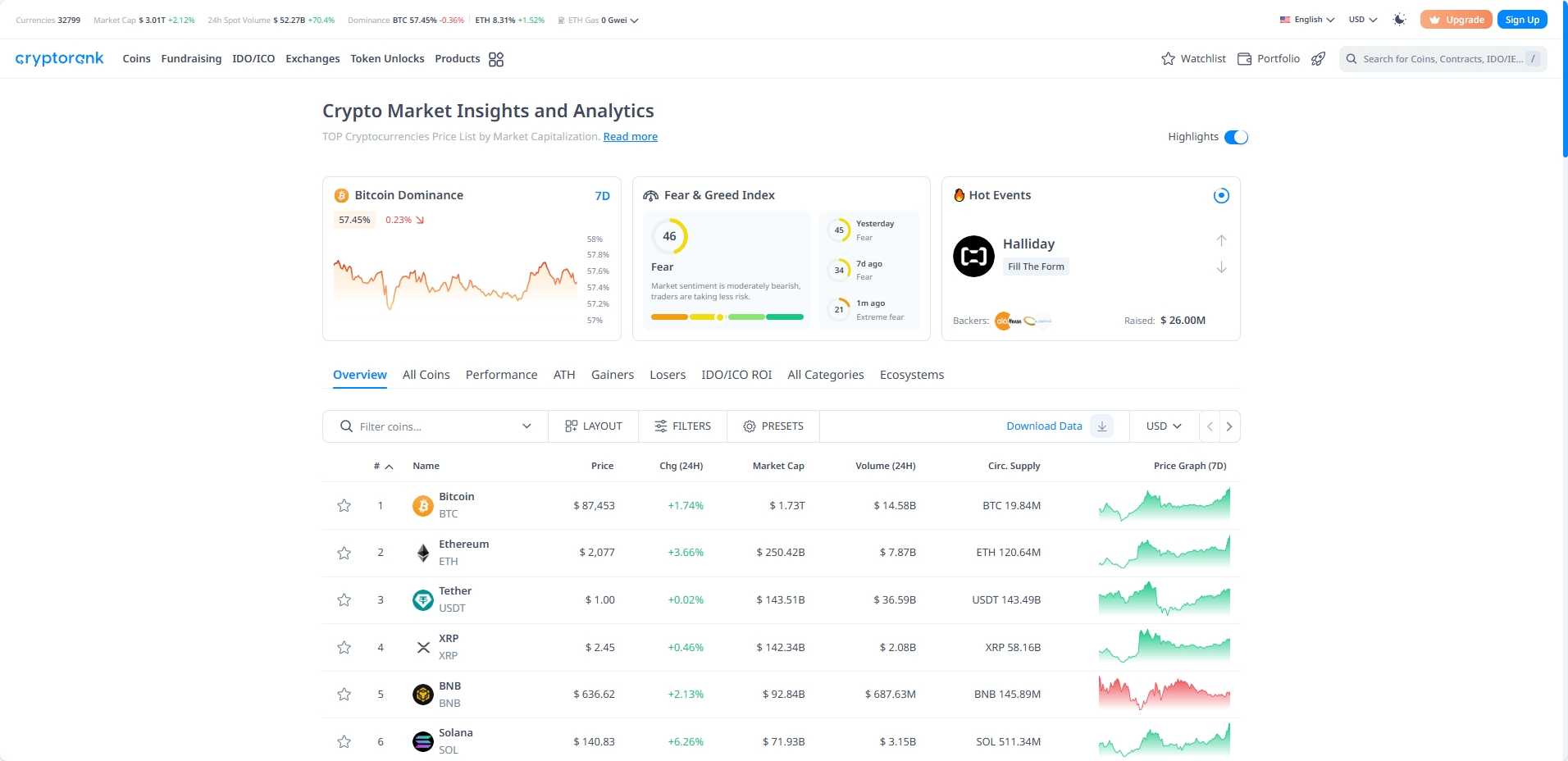Click the Fear gauge in Fear & Greed Index
The image size is (1568, 761).
(671, 237)
